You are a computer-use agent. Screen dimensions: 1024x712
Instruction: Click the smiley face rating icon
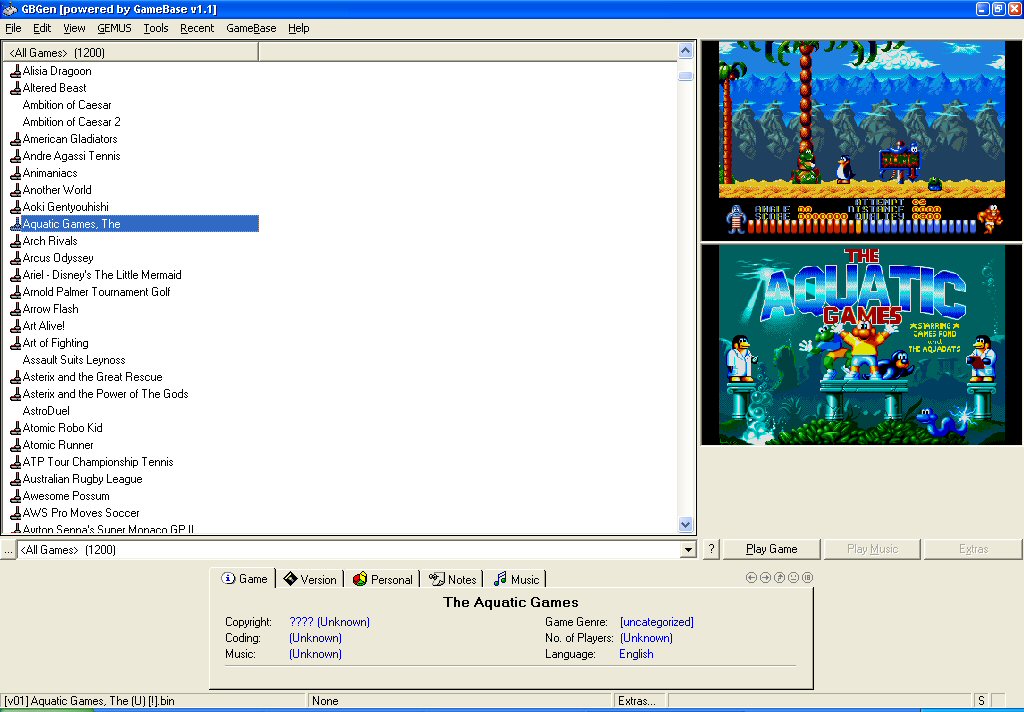793,577
